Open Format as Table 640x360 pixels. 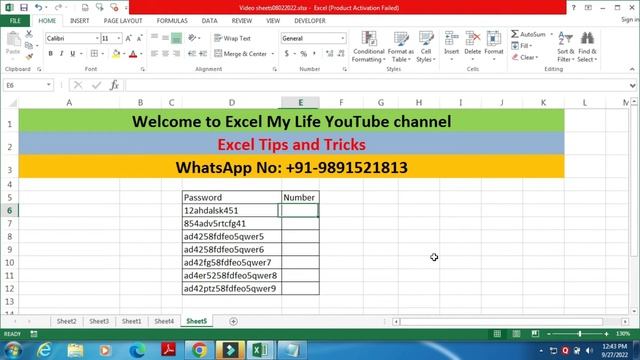(x=400, y=47)
